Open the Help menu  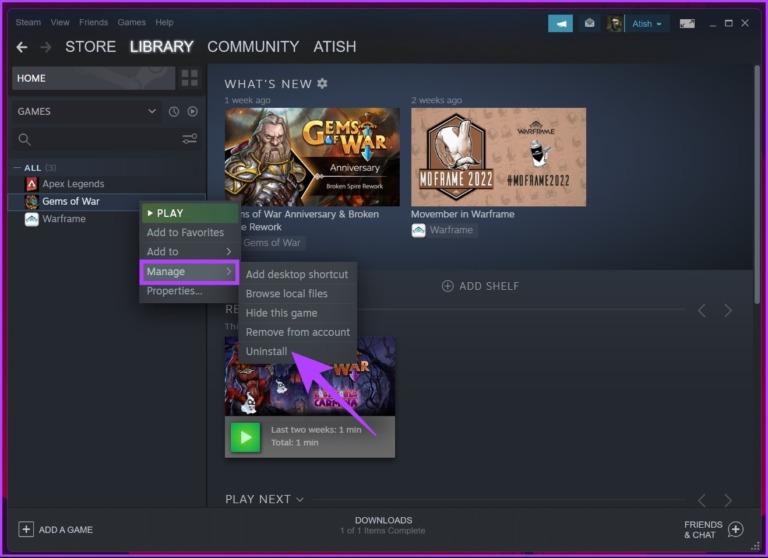click(x=165, y=23)
